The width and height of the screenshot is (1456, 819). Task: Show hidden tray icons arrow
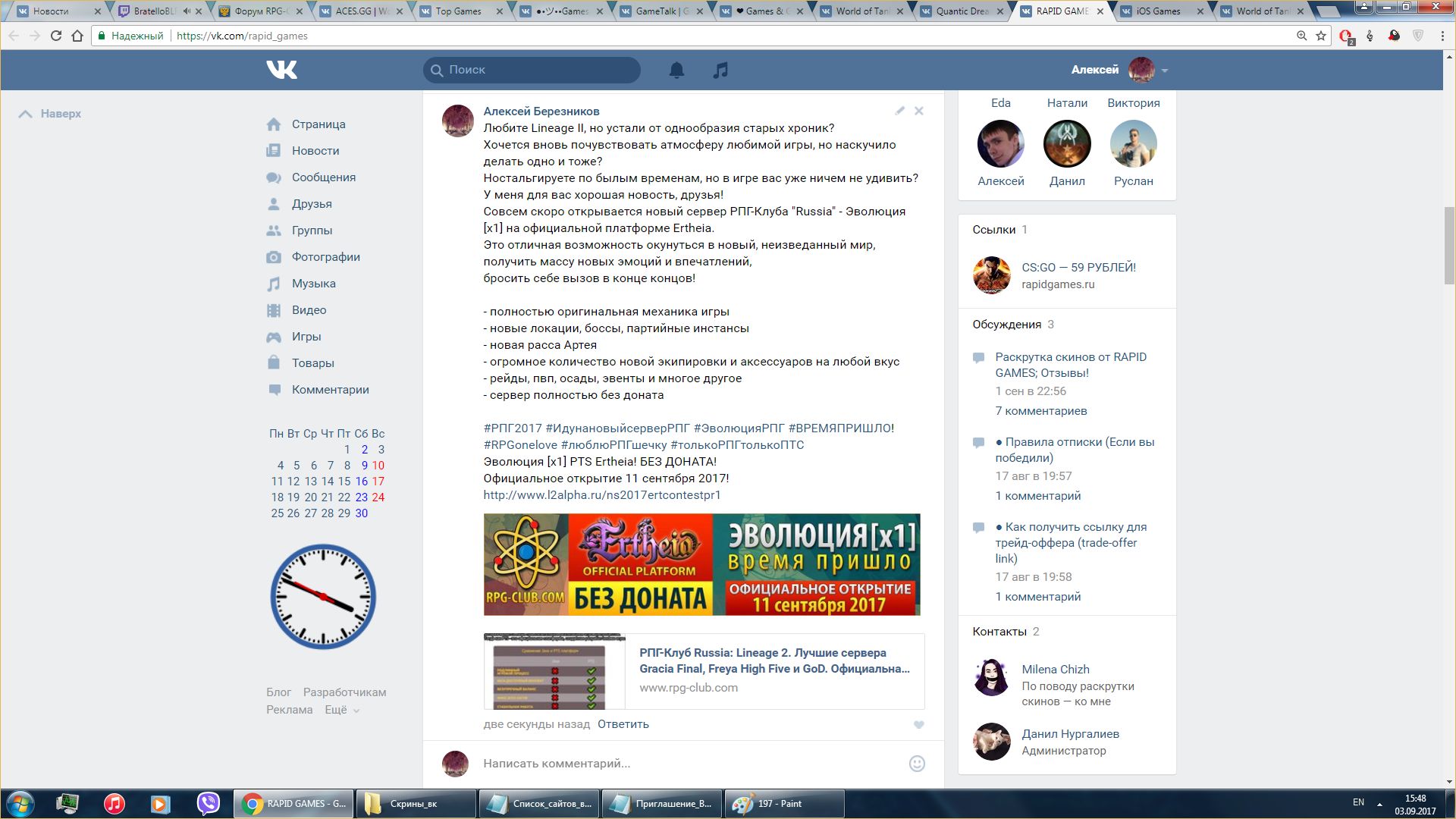coord(1379,804)
